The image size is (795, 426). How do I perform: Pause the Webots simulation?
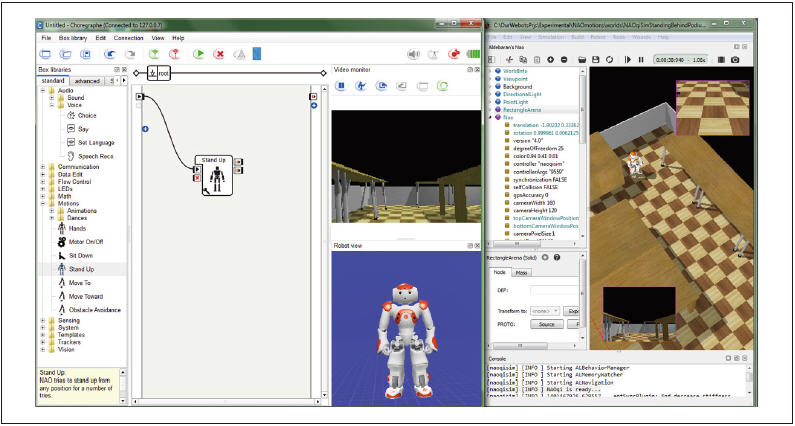pos(641,60)
